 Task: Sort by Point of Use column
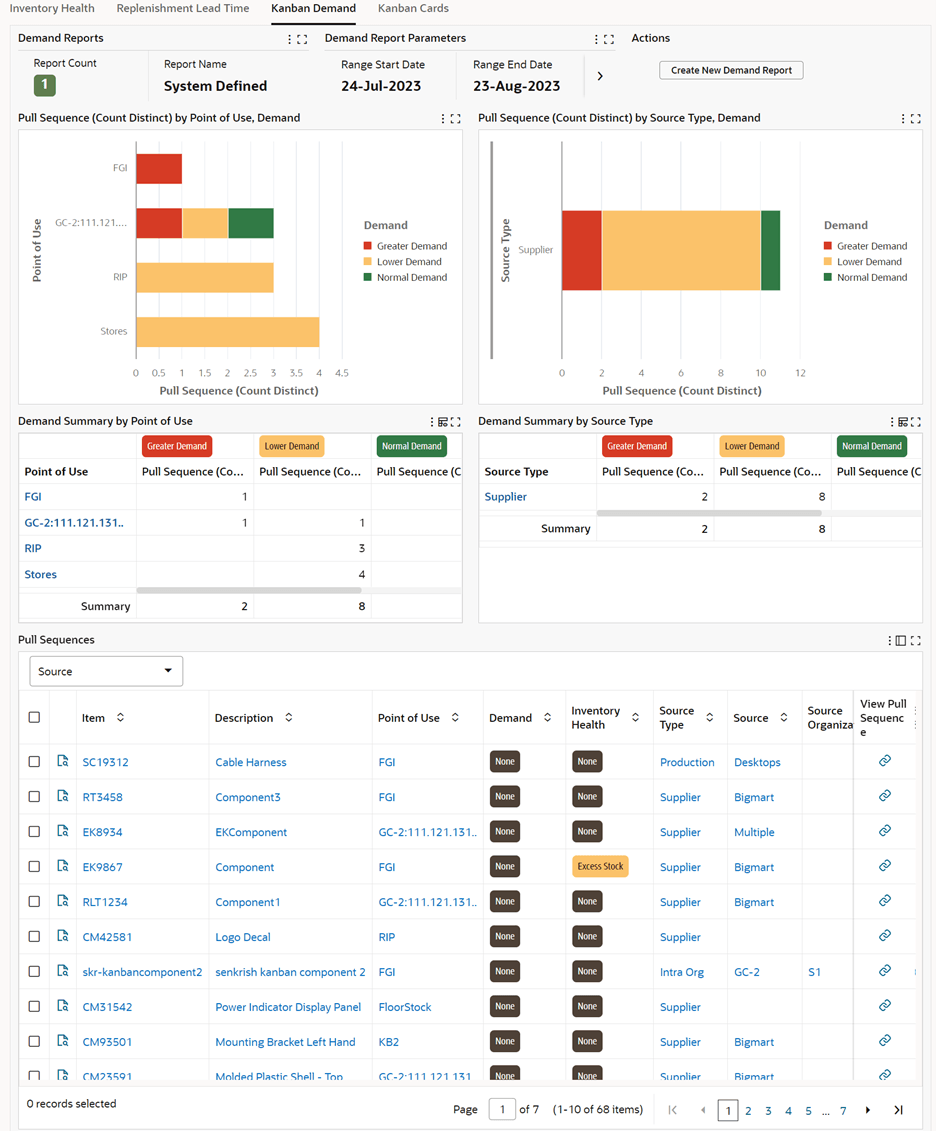455,718
